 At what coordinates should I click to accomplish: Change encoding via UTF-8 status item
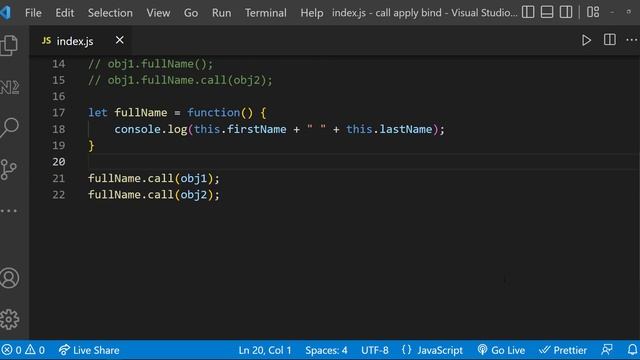tap(375, 350)
